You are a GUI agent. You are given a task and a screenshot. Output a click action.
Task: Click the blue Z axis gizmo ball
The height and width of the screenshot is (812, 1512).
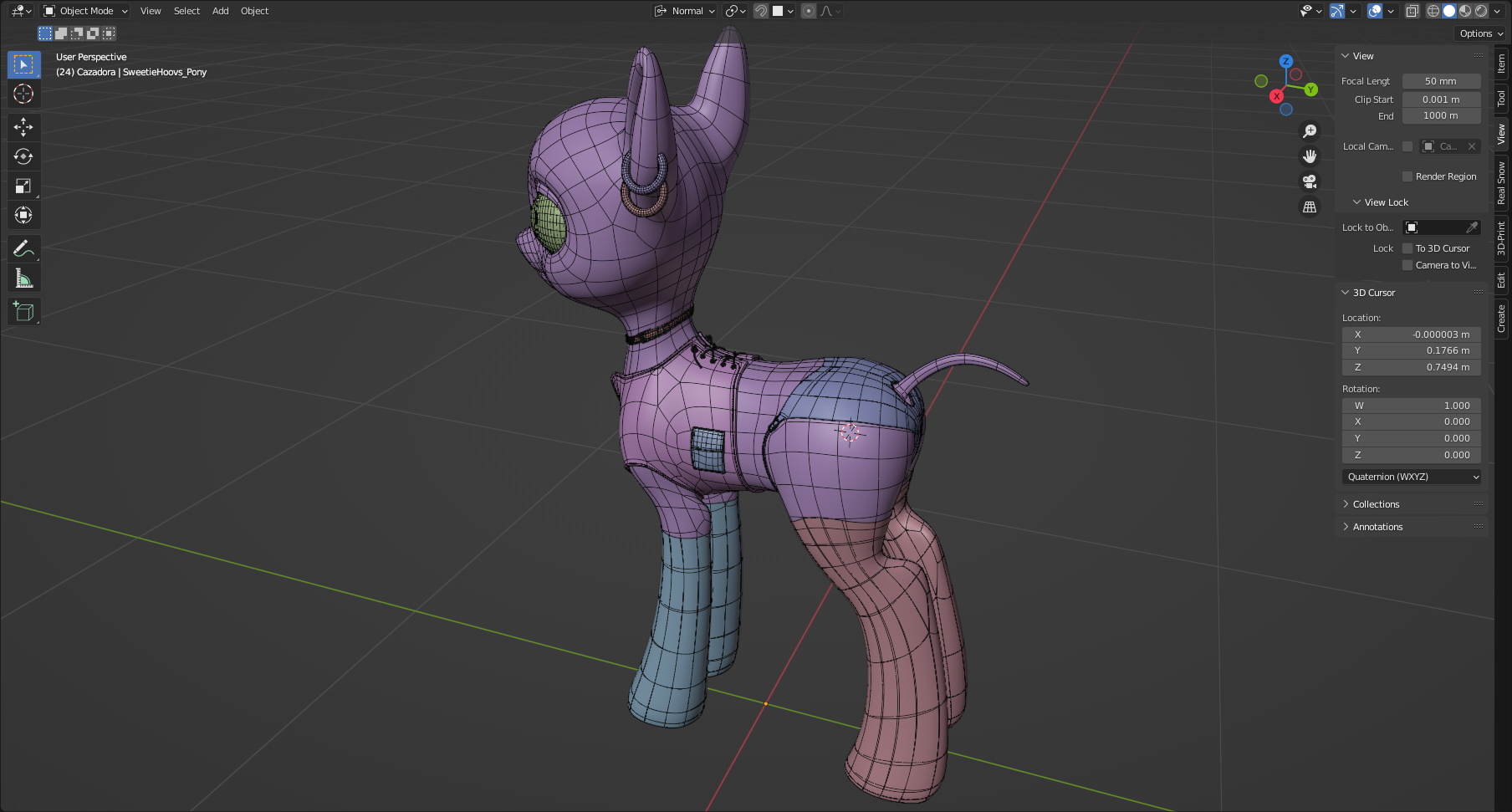(1286, 61)
